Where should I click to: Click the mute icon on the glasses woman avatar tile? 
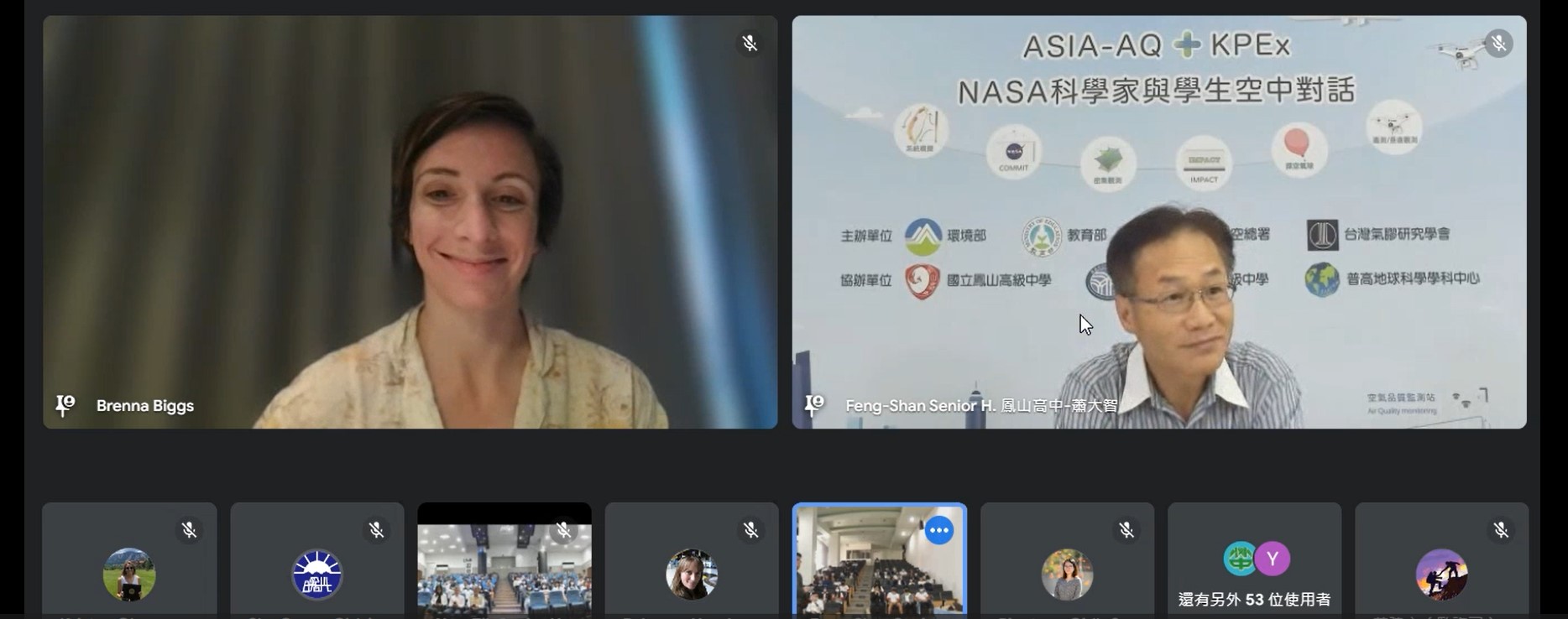[x=1126, y=530]
